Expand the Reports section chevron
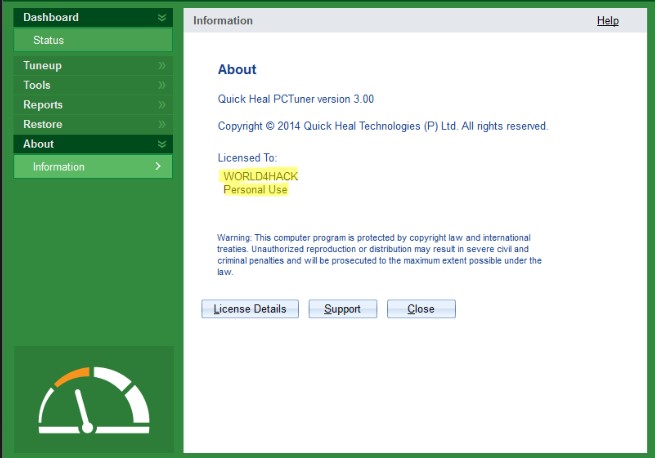 click(162, 105)
